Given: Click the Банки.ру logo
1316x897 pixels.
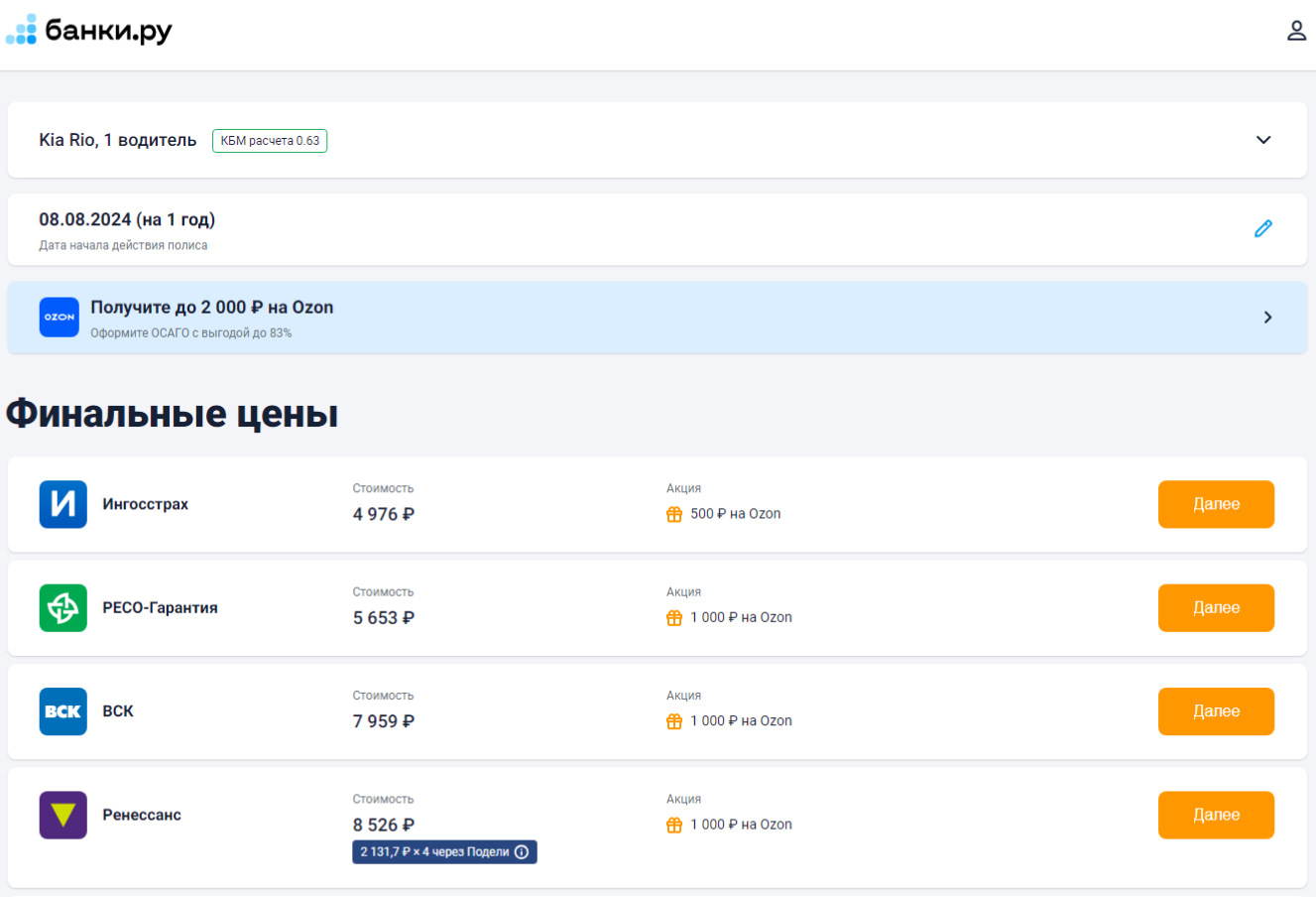Looking at the screenshot, I should click(89, 31).
